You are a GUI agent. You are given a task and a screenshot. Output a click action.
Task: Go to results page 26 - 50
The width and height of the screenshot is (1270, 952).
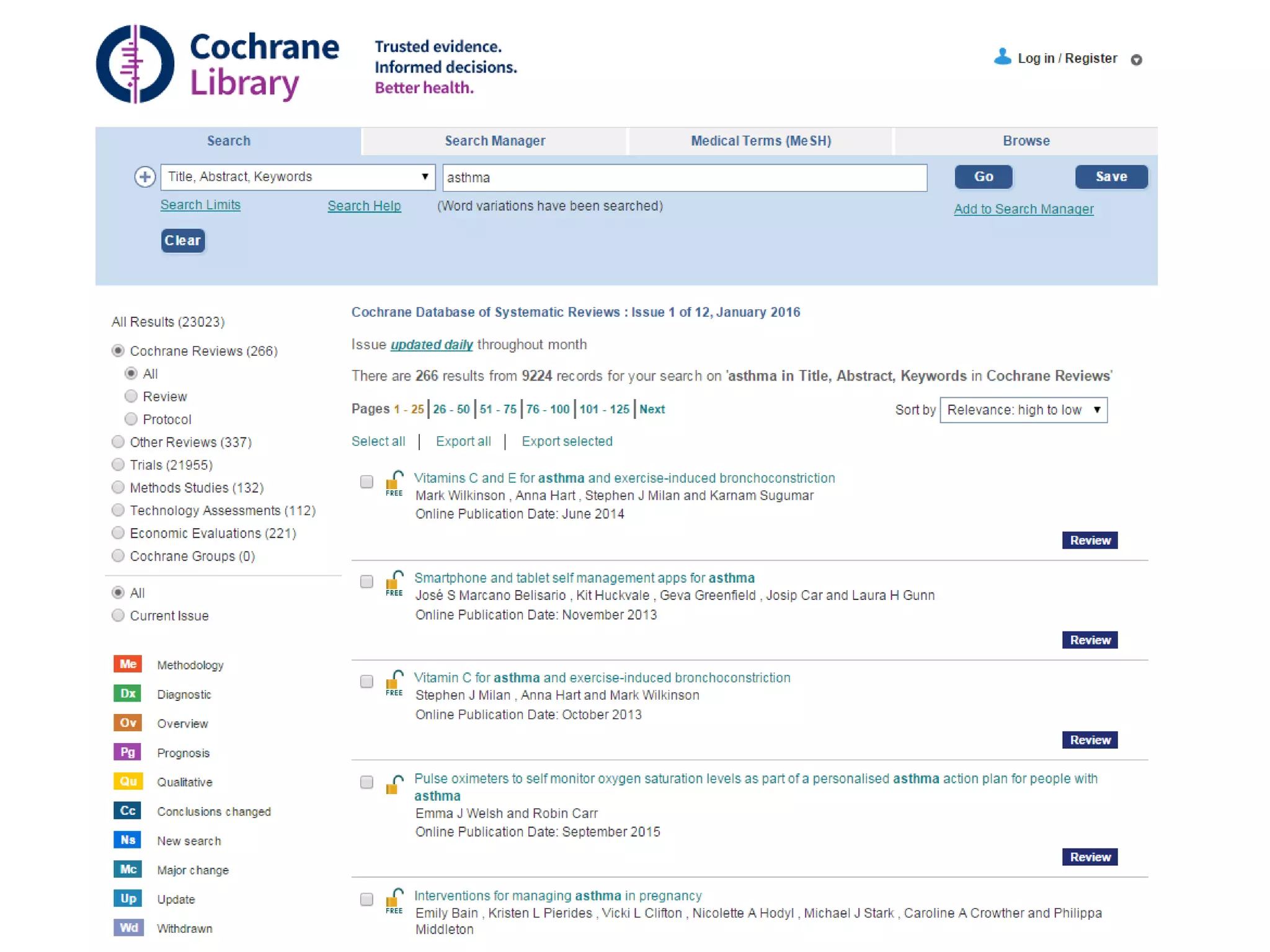point(451,409)
